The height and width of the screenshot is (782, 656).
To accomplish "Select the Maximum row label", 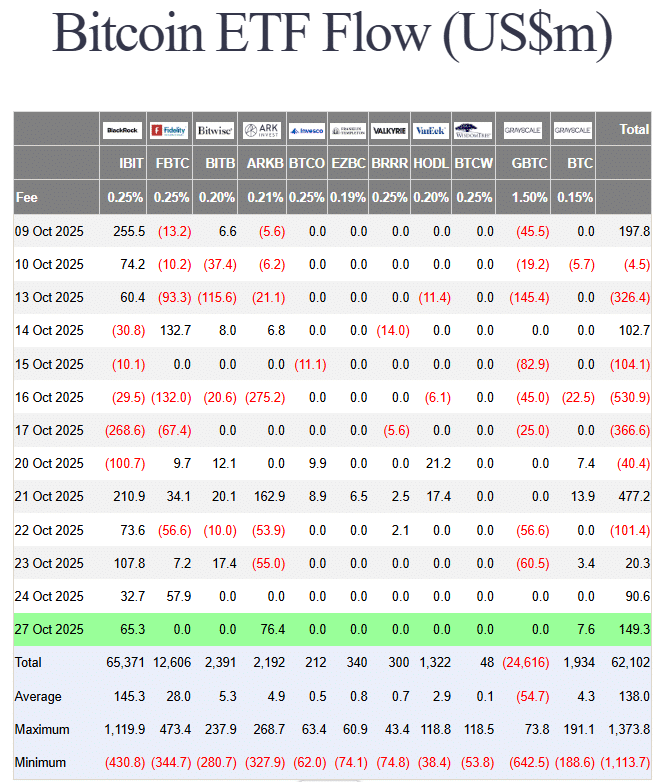I will [x=41, y=729].
